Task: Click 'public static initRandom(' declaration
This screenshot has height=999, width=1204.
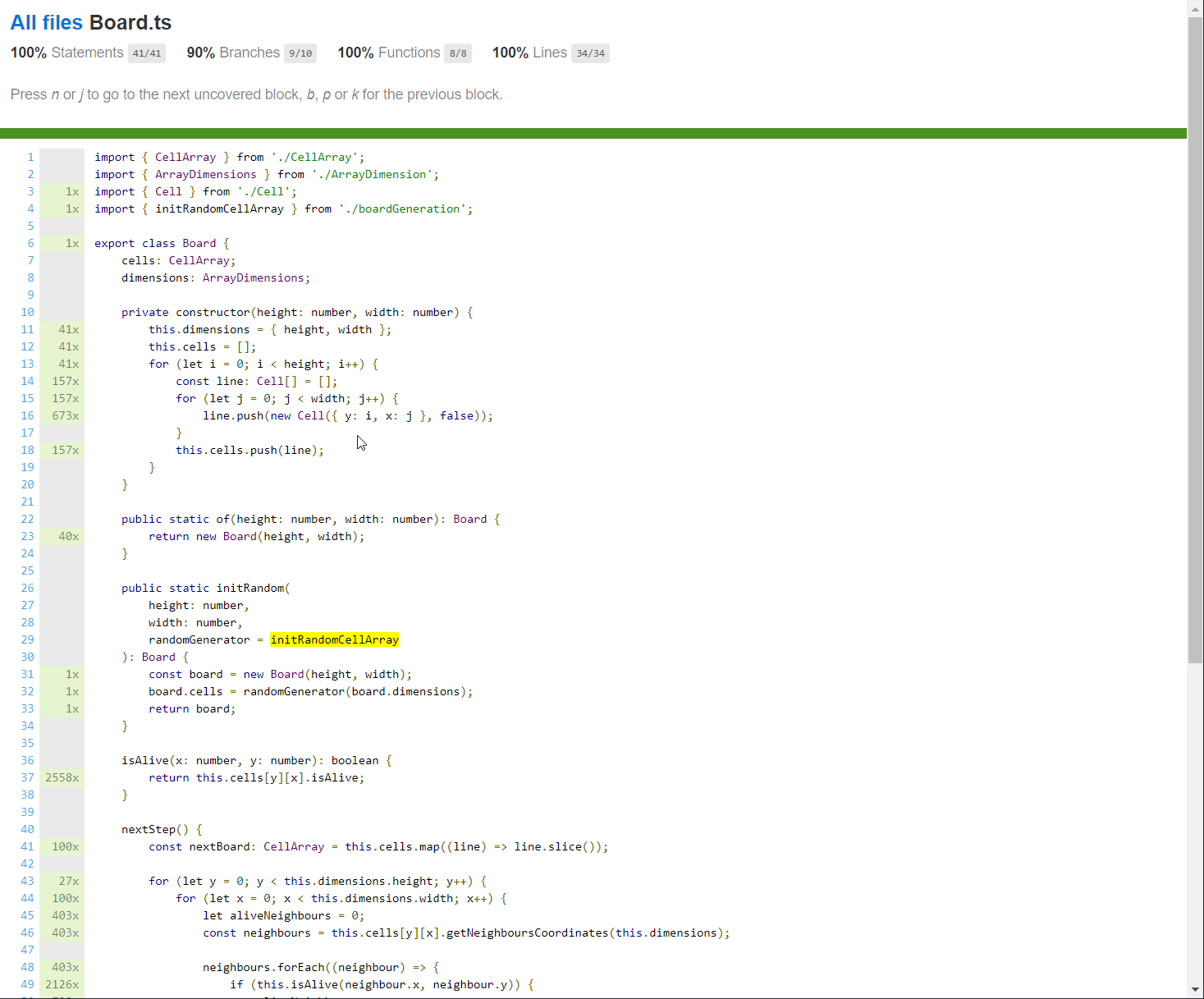Action: tap(206, 588)
